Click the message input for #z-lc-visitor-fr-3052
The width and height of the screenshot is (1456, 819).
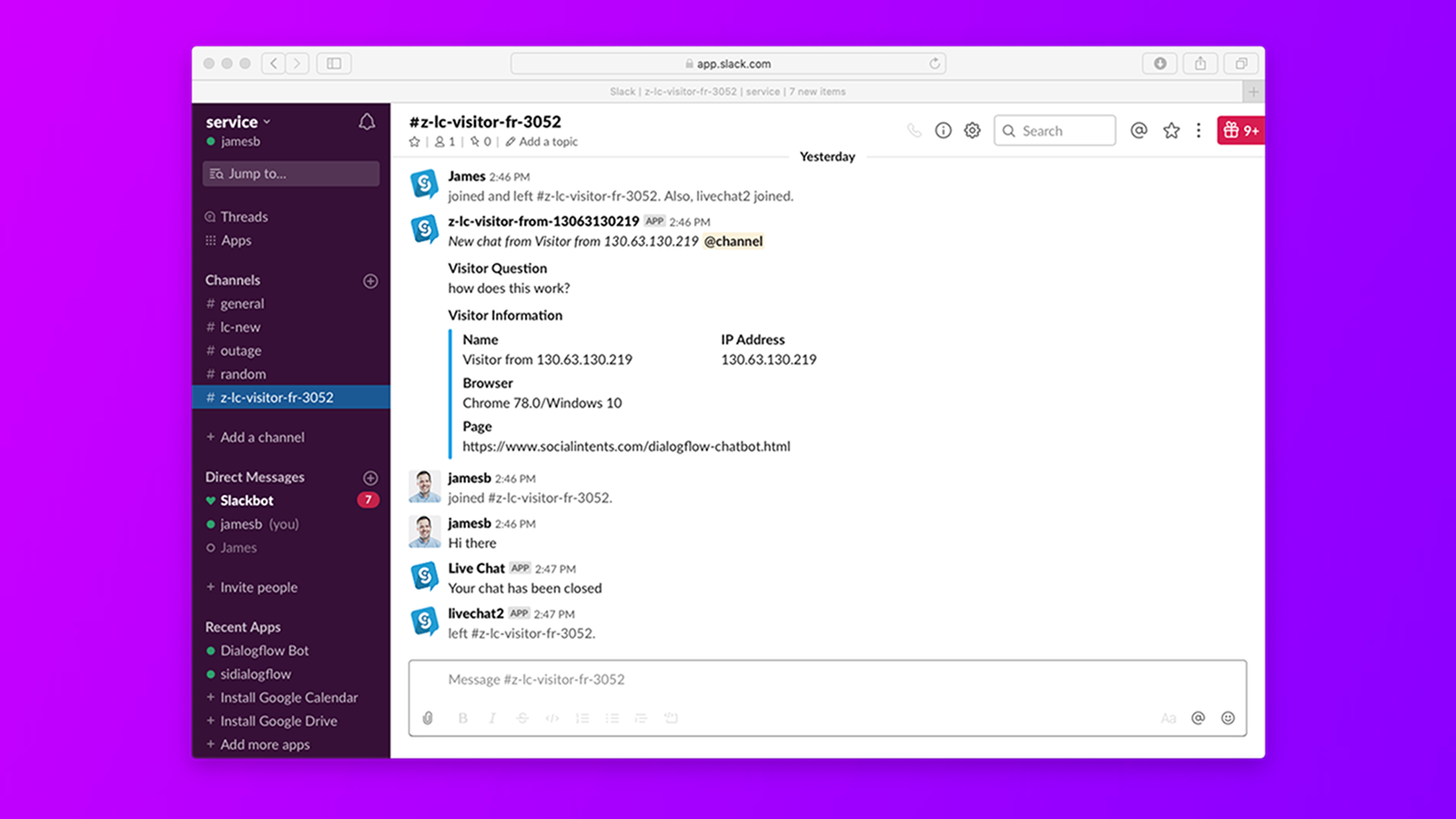click(827, 680)
